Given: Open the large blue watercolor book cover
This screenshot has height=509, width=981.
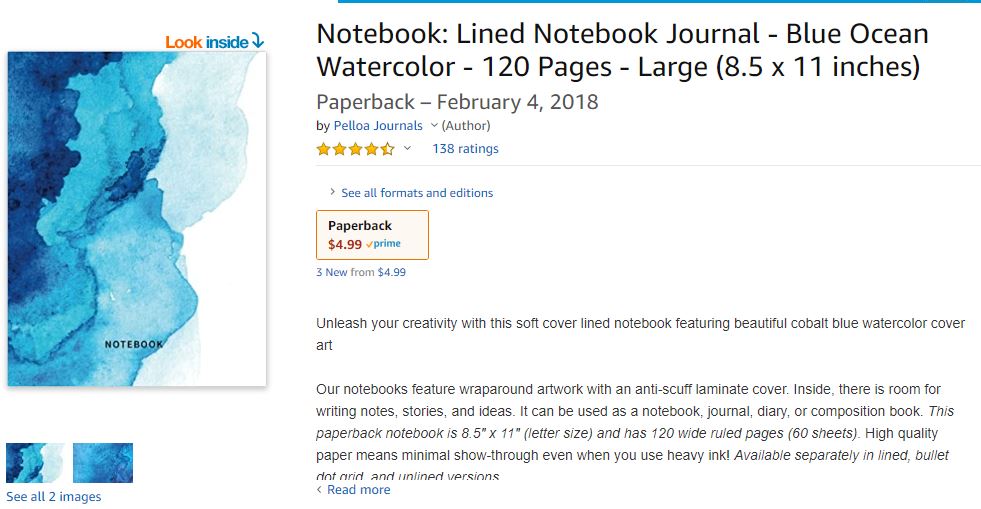Looking at the screenshot, I should pos(137,219).
